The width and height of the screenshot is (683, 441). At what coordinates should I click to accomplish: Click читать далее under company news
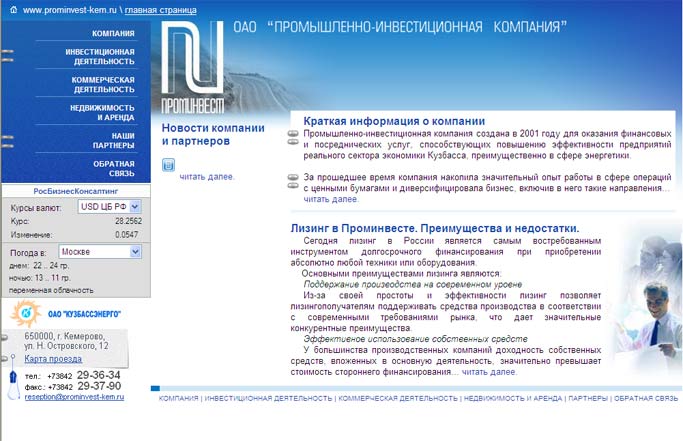tap(207, 176)
